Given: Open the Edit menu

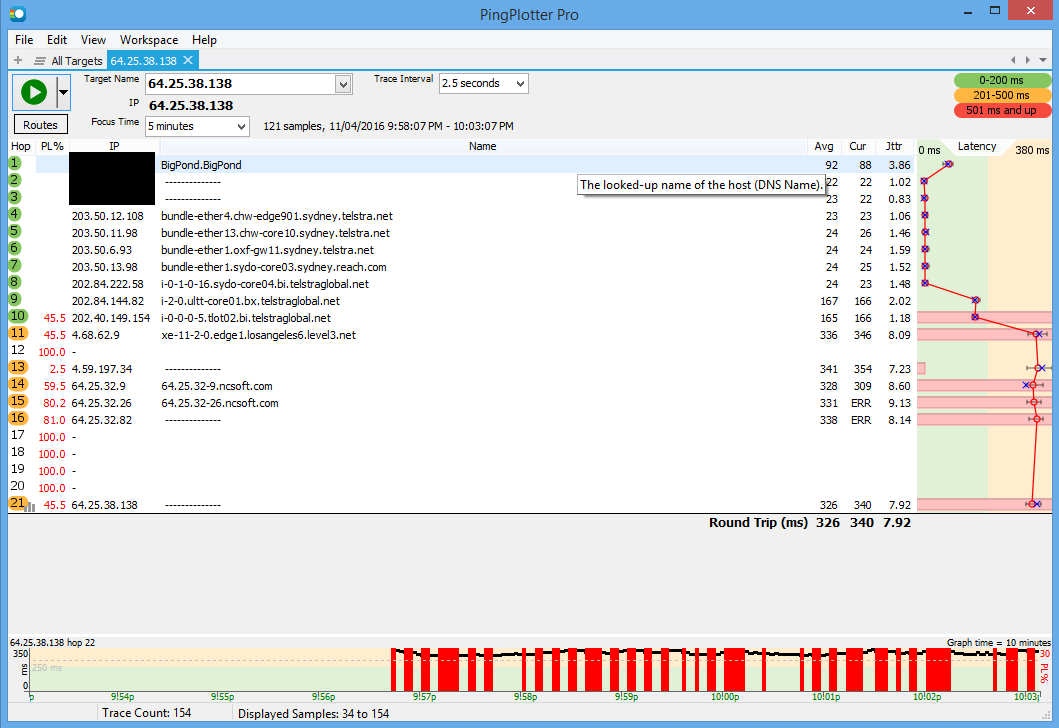Looking at the screenshot, I should tap(57, 40).
